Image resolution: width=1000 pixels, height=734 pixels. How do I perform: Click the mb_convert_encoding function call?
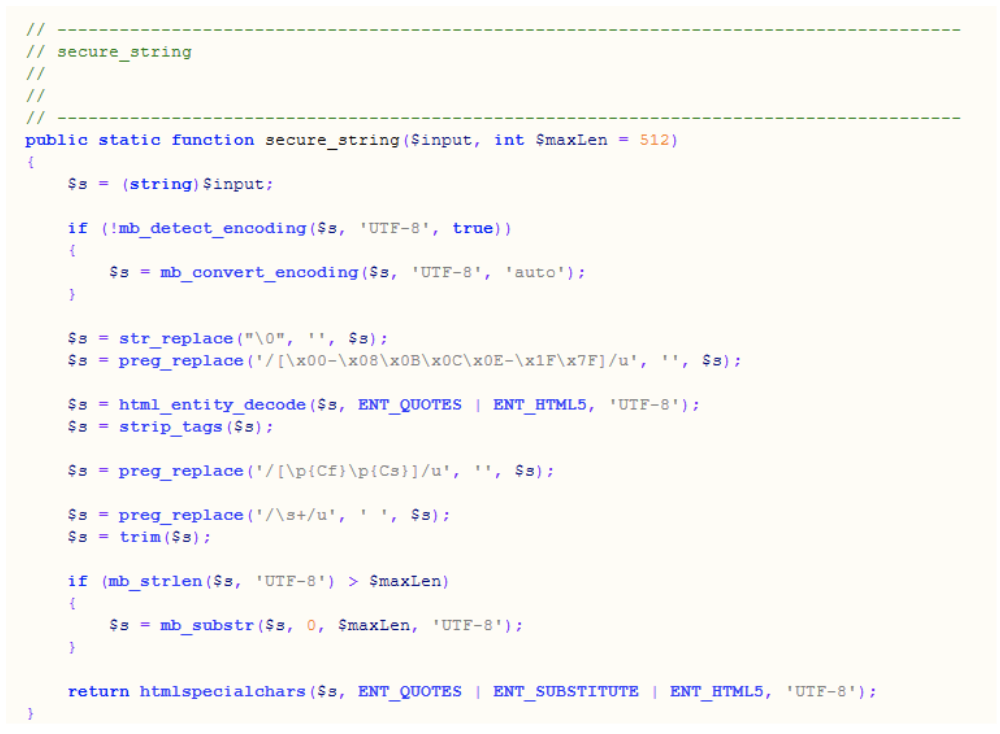point(259,272)
